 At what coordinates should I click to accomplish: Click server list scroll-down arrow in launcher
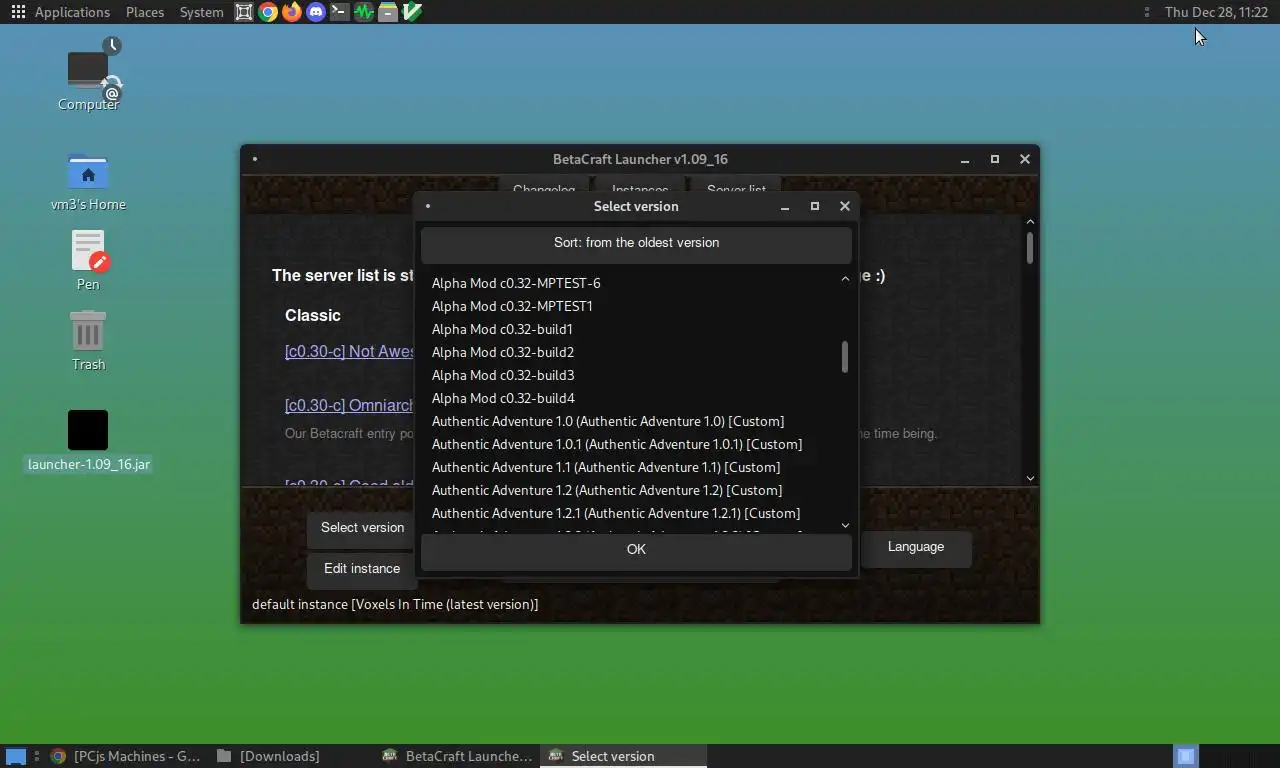point(1030,478)
